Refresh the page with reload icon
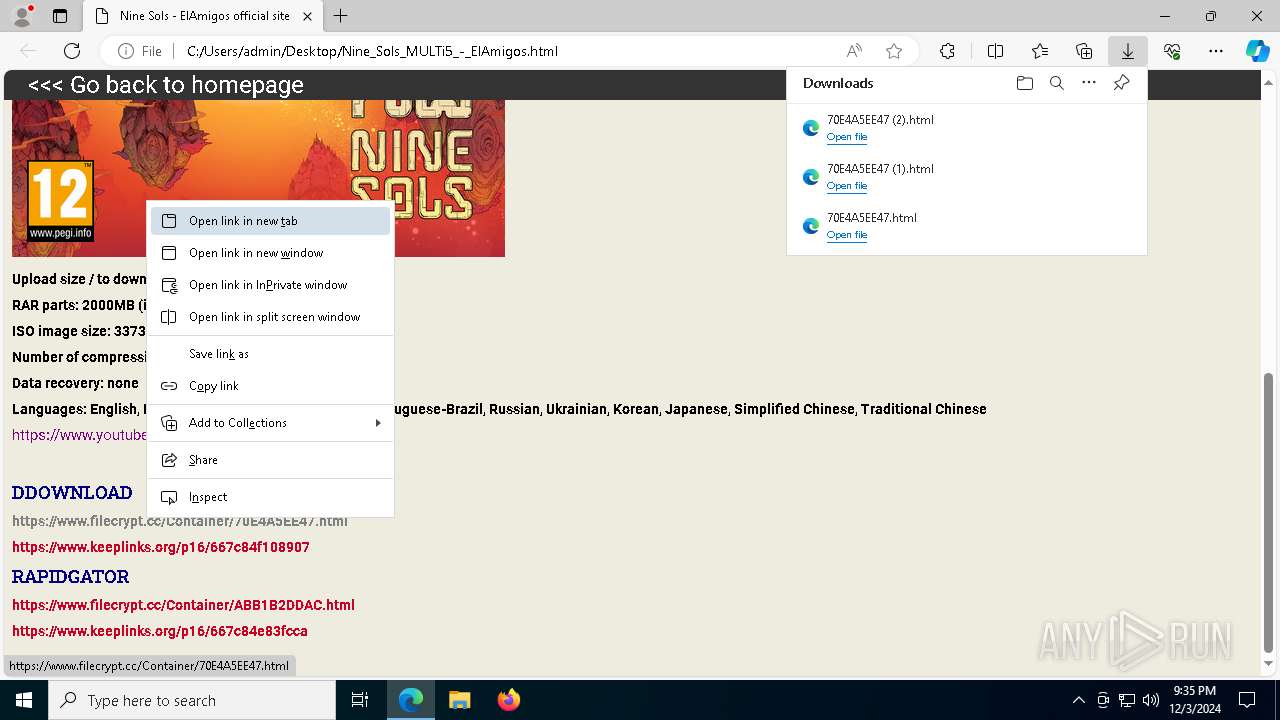This screenshot has height=720, width=1280. [x=72, y=51]
